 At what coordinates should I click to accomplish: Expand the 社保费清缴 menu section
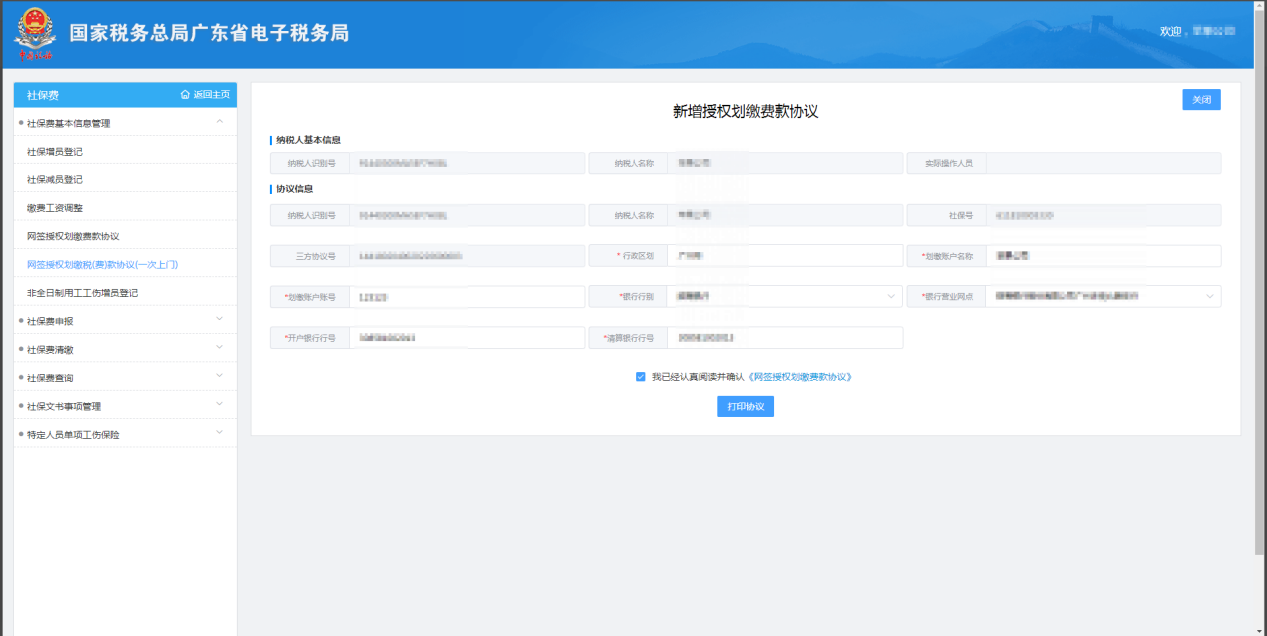point(219,348)
